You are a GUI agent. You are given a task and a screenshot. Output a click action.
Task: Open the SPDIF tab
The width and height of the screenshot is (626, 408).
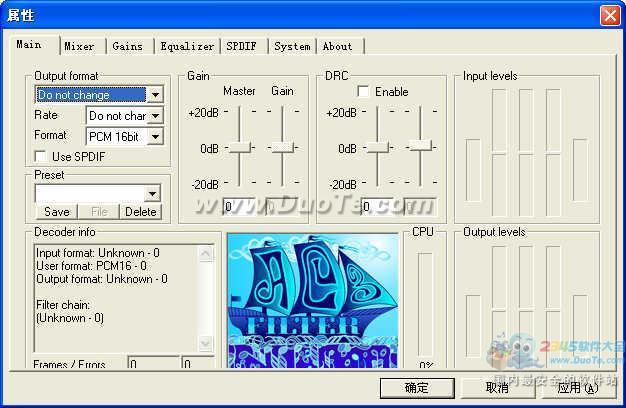click(x=242, y=46)
